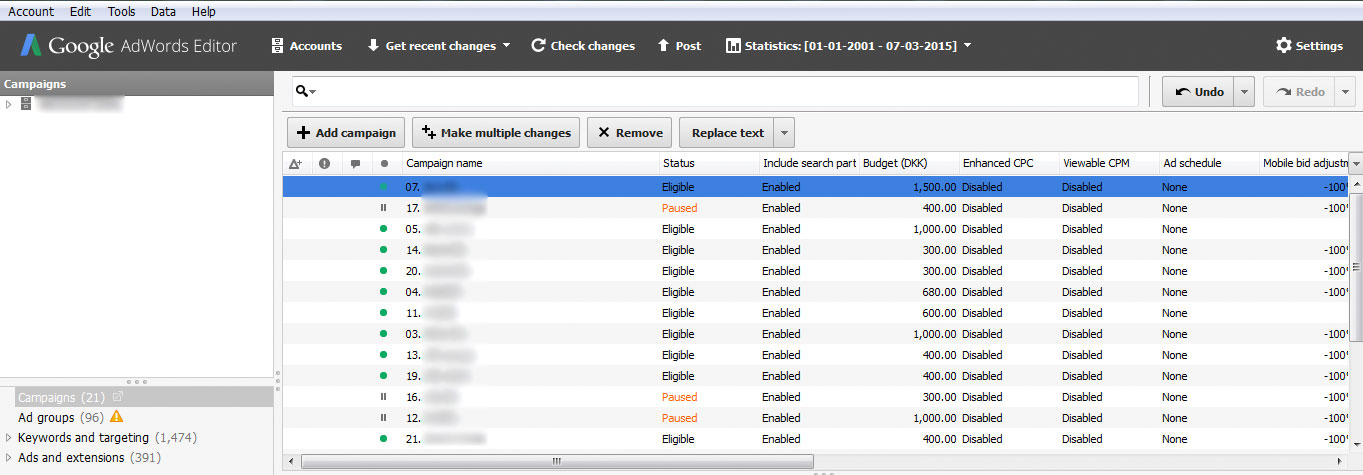Click the Make multiple changes button
1363x475 pixels.
point(496,133)
